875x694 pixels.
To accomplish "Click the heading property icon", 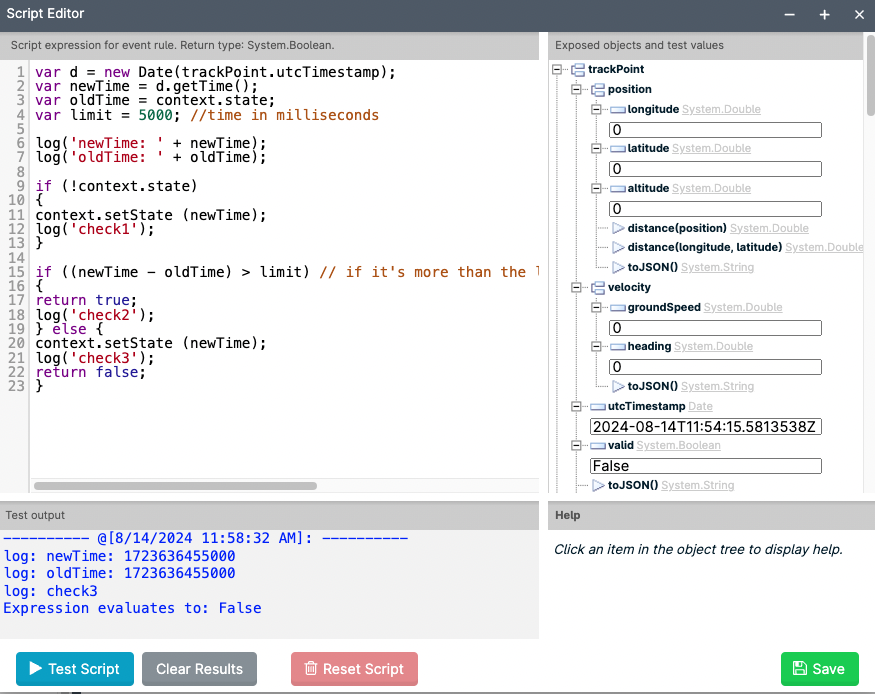I will click(618, 347).
